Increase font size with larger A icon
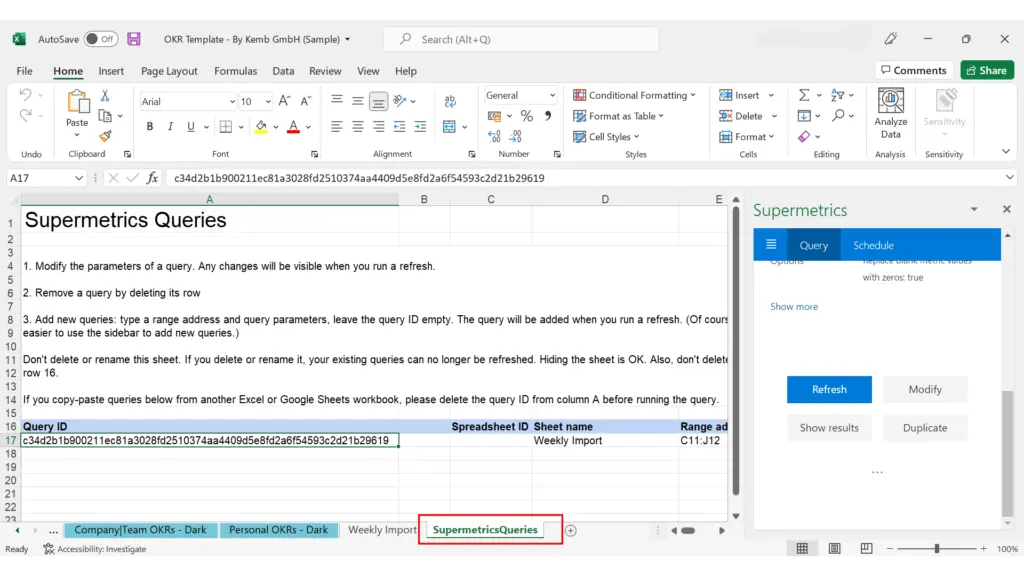 click(x=284, y=101)
